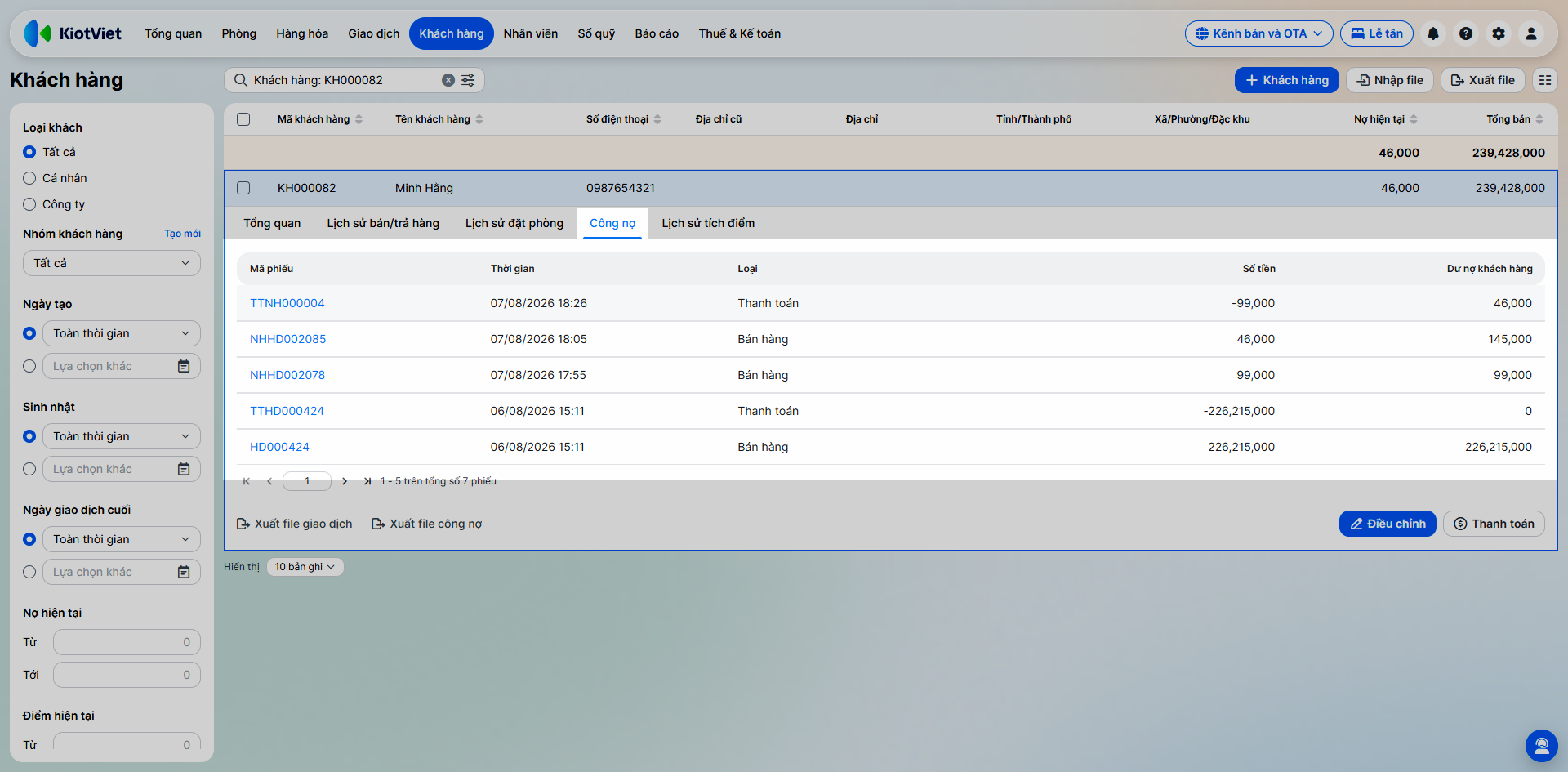The height and width of the screenshot is (772, 1568).
Task: Select all customers checkbox in header
Action: point(243,119)
